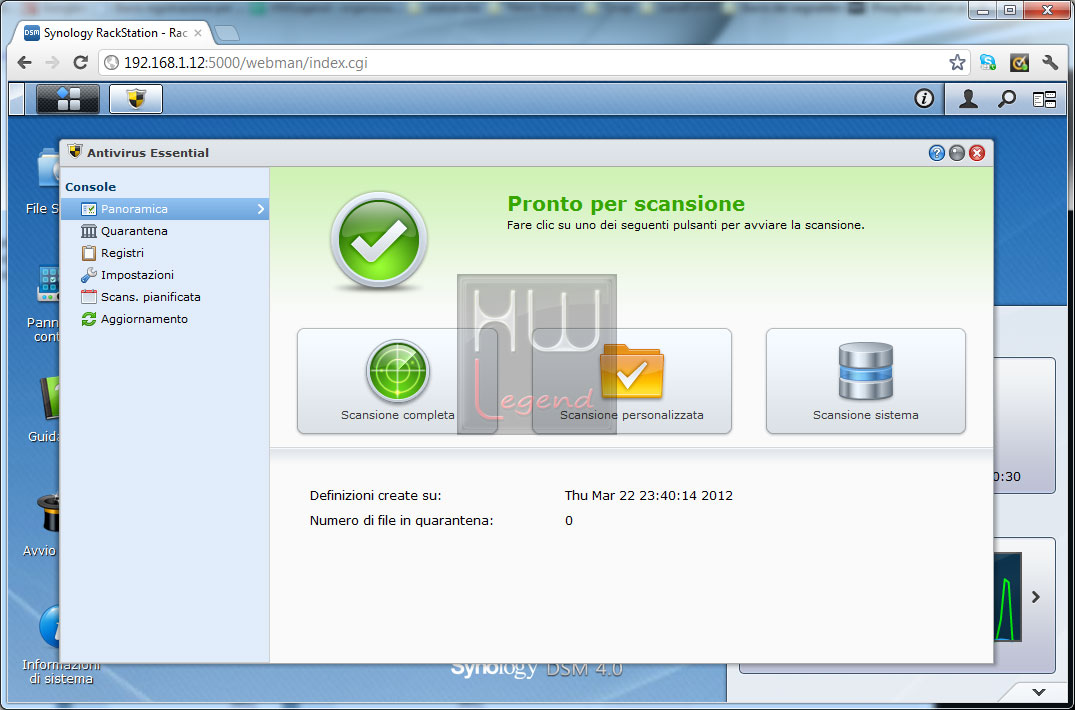Start Scansione sistema
The width and height of the screenshot is (1075, 710).
coord(865,381)
